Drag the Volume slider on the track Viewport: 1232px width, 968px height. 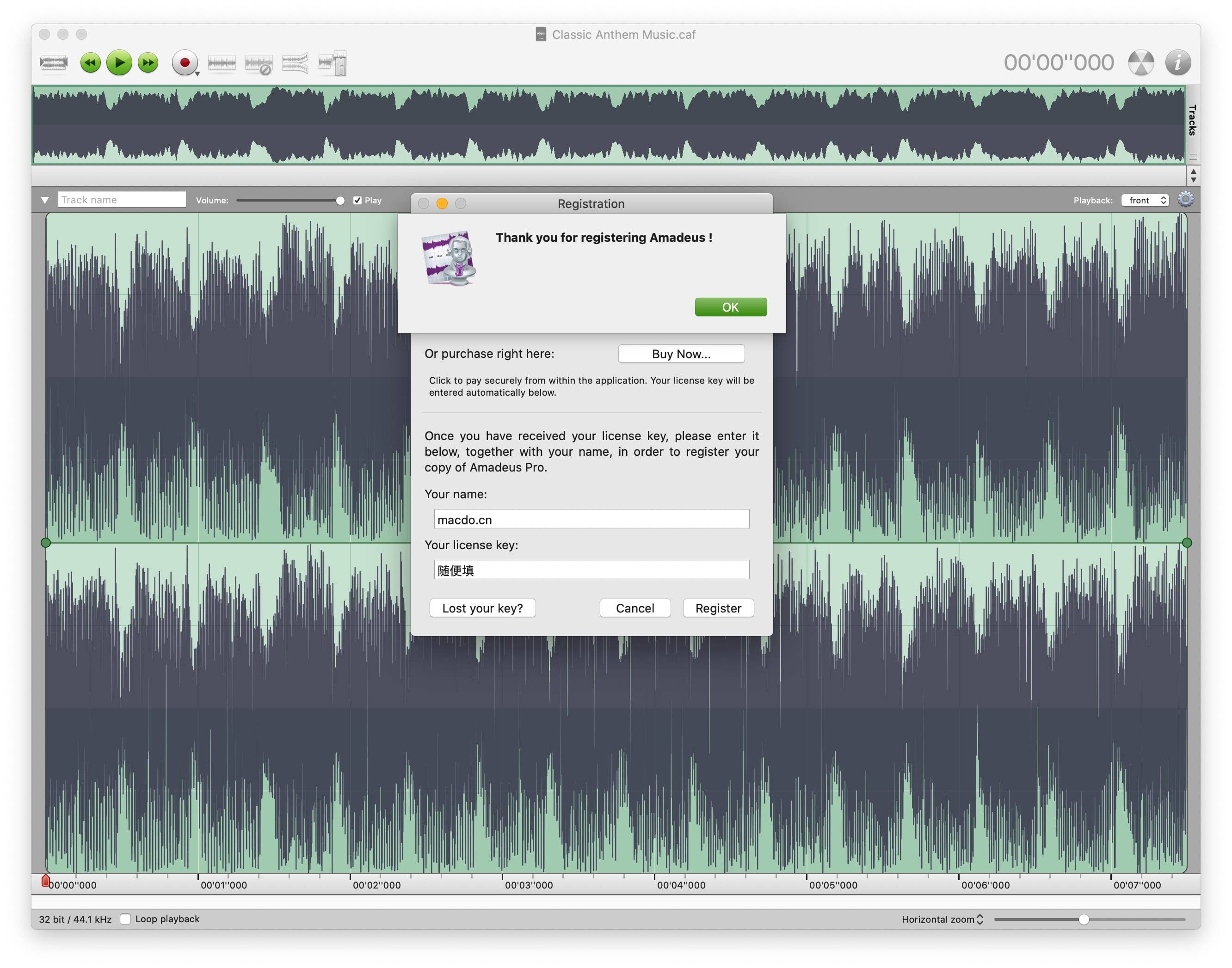click(341, 201)
